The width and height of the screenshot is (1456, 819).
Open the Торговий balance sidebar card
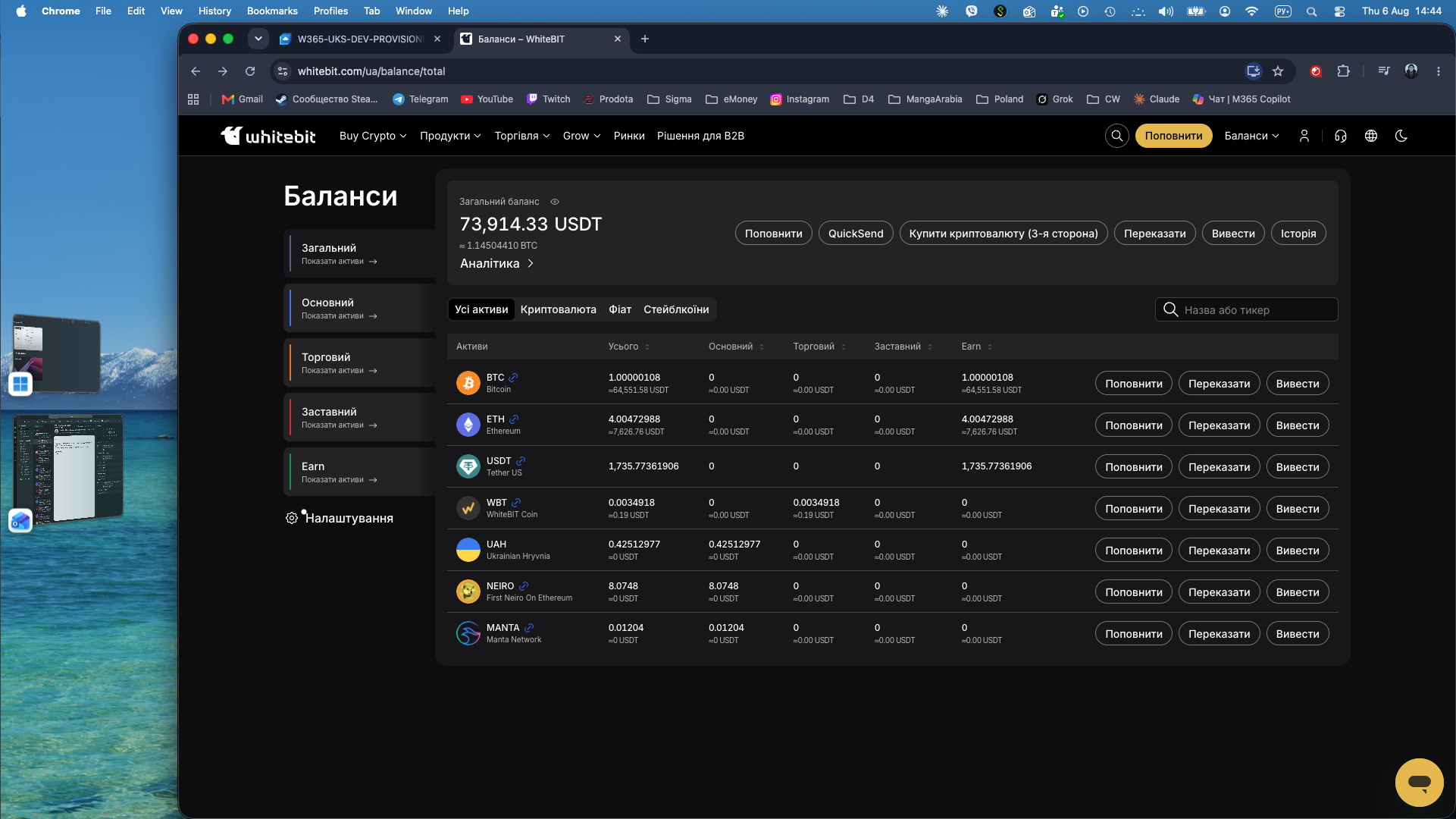point(359,362)
